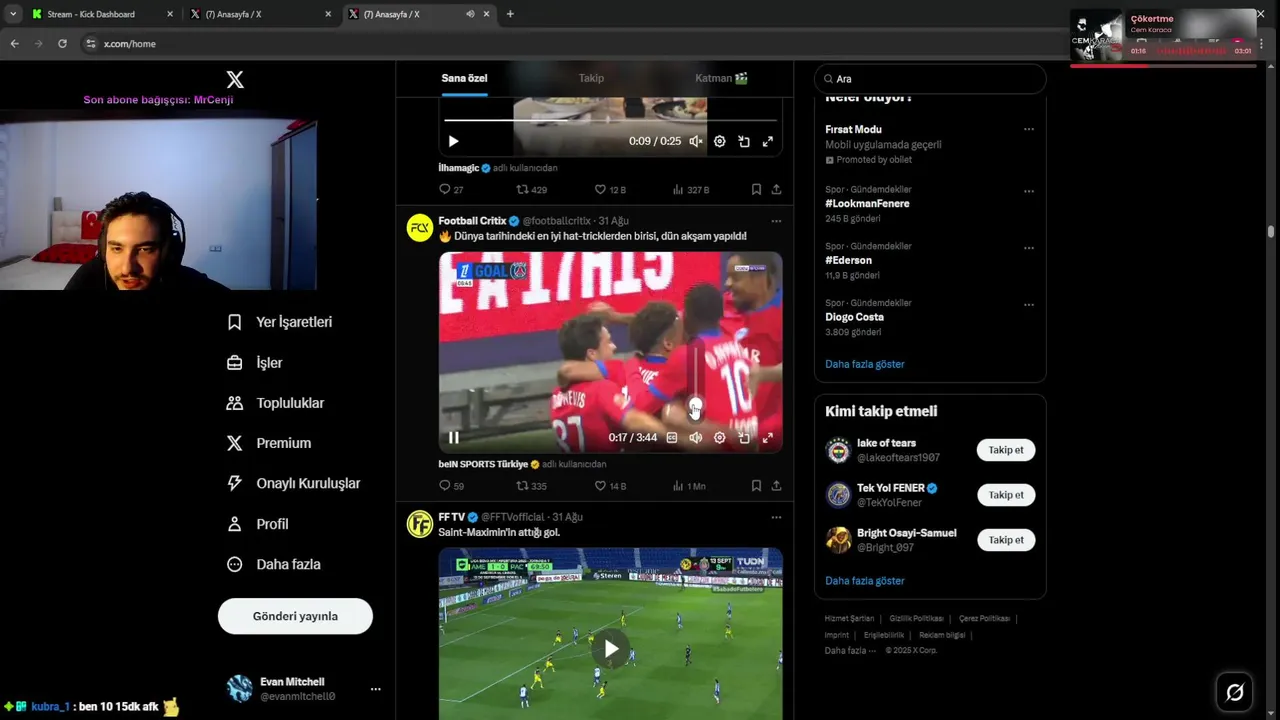Repost Football Critix post with 335 reposts
1280x720 pixels.
point(531,486)
